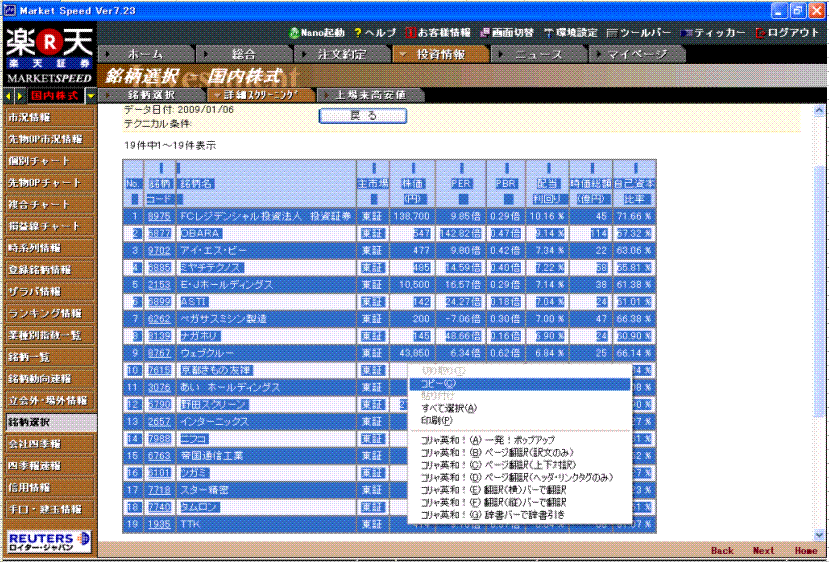Viewport: 830px width, 564px height.
Task: Open 複合チャート in the sidebar
Action: click(x=49, y=204)
